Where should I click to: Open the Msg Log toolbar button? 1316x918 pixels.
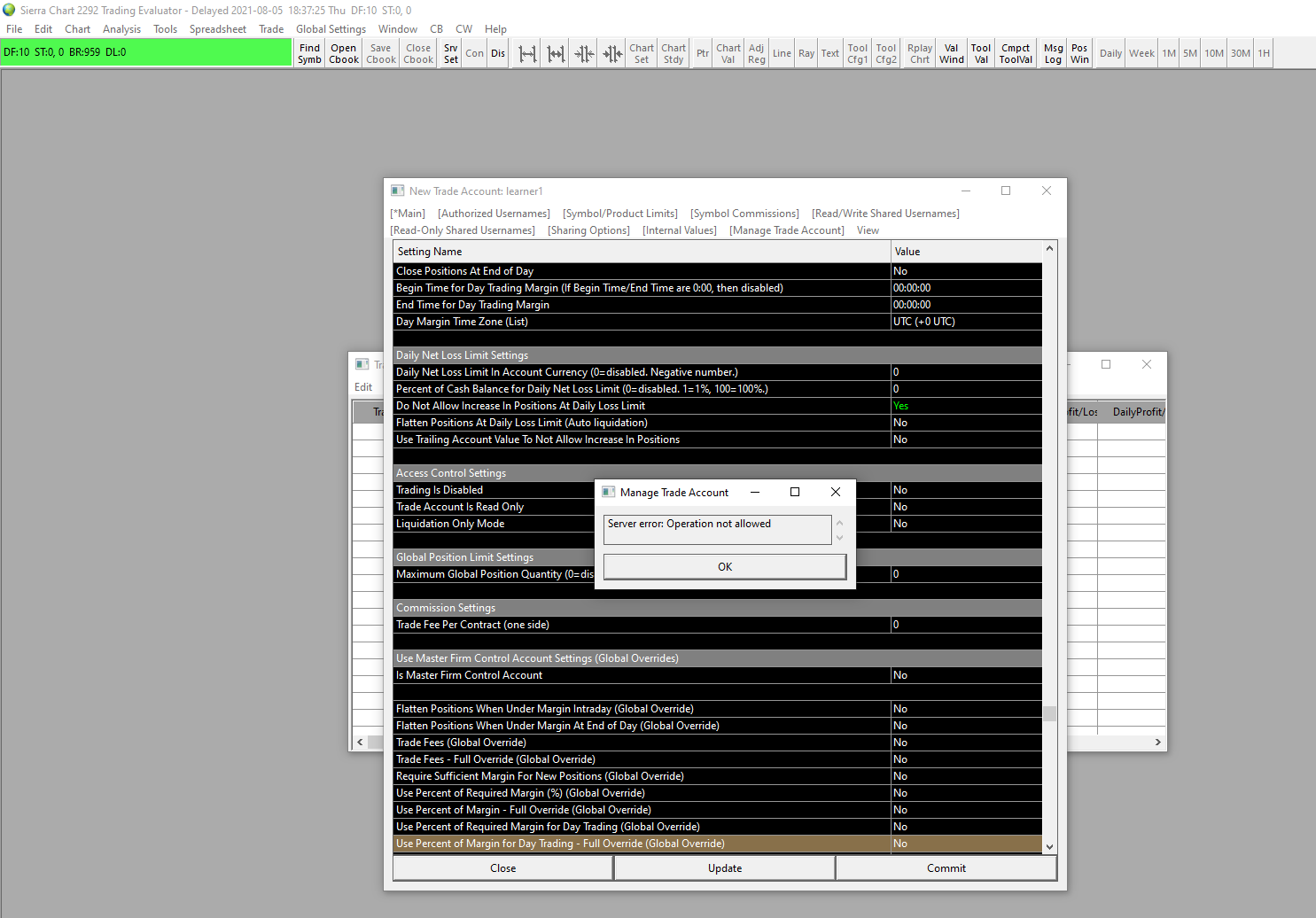(x=1053, y=53)
